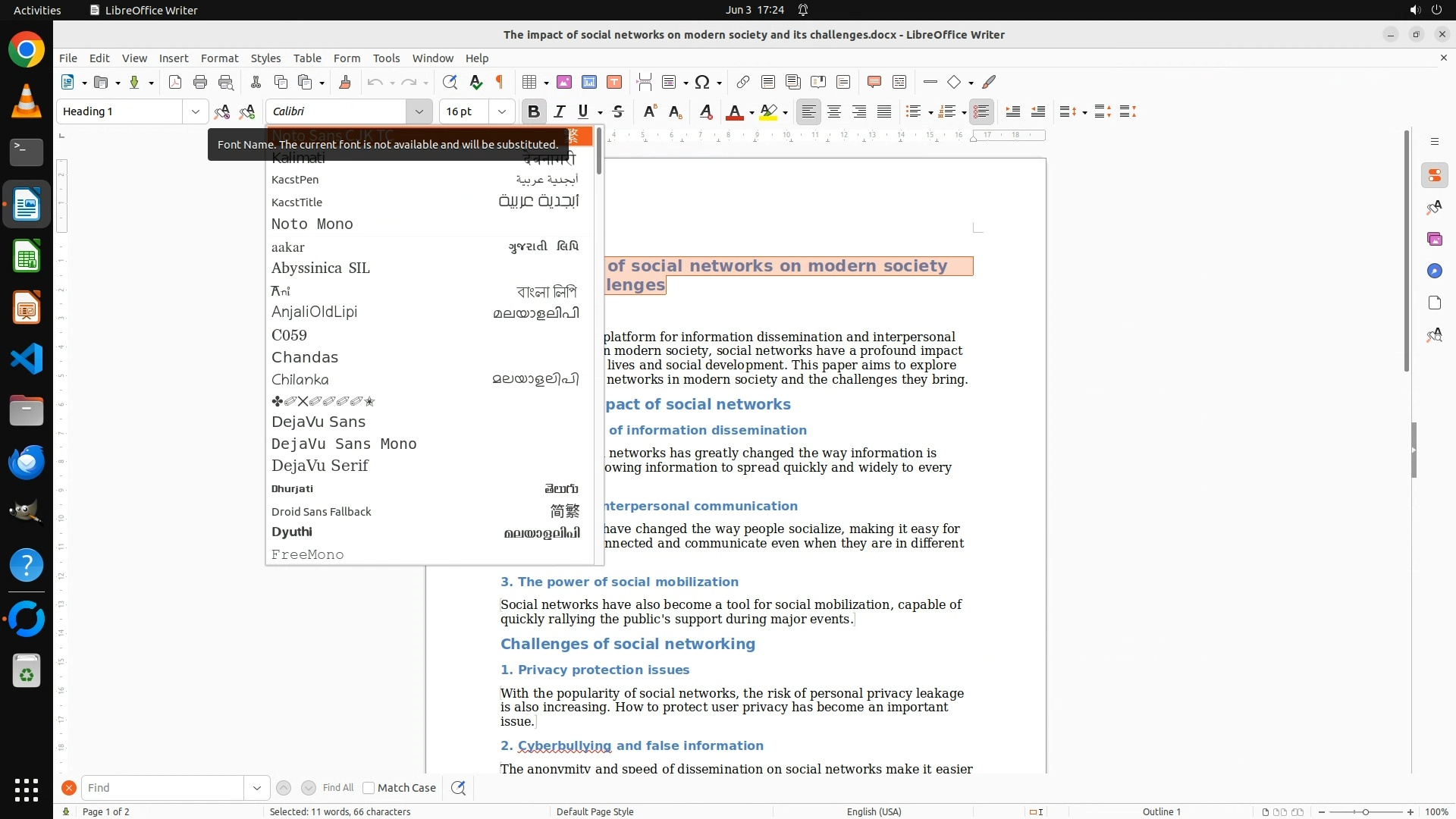Screen dimensions: 1456x819
Task: Enable the Match Case checkbox
Action: click(369, 788)
